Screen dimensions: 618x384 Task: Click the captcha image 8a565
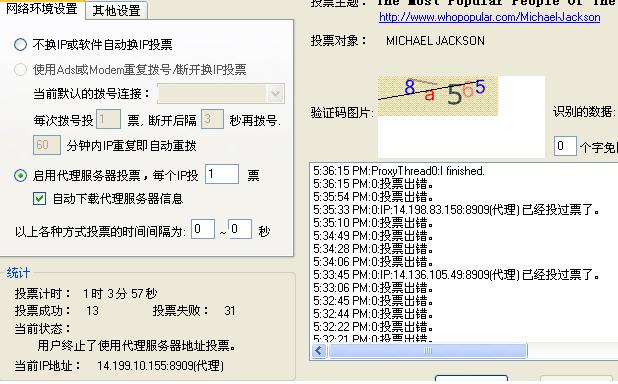(437, 96)
